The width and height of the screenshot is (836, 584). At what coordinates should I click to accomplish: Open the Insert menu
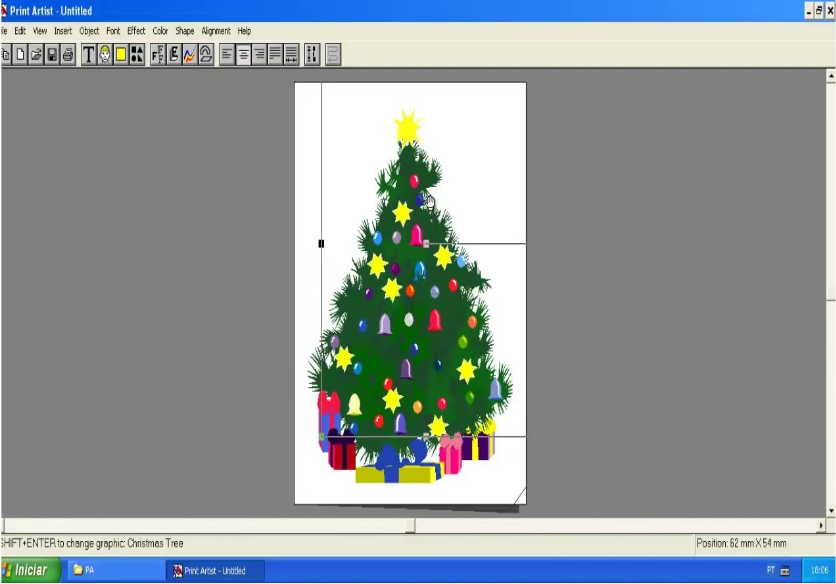pyautogui.click(x=63, y=31)
